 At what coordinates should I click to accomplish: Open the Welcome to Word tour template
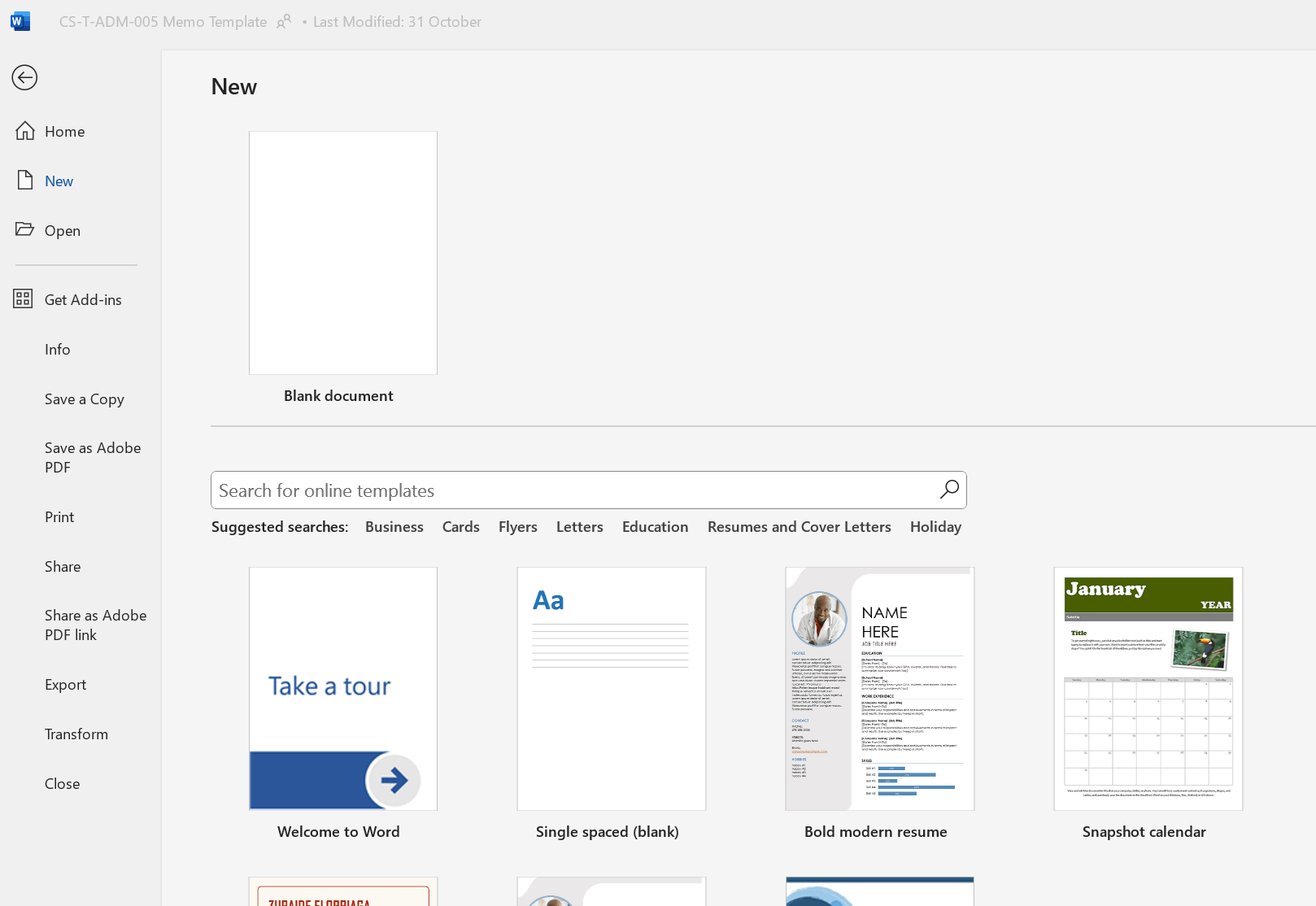[343, 689]
